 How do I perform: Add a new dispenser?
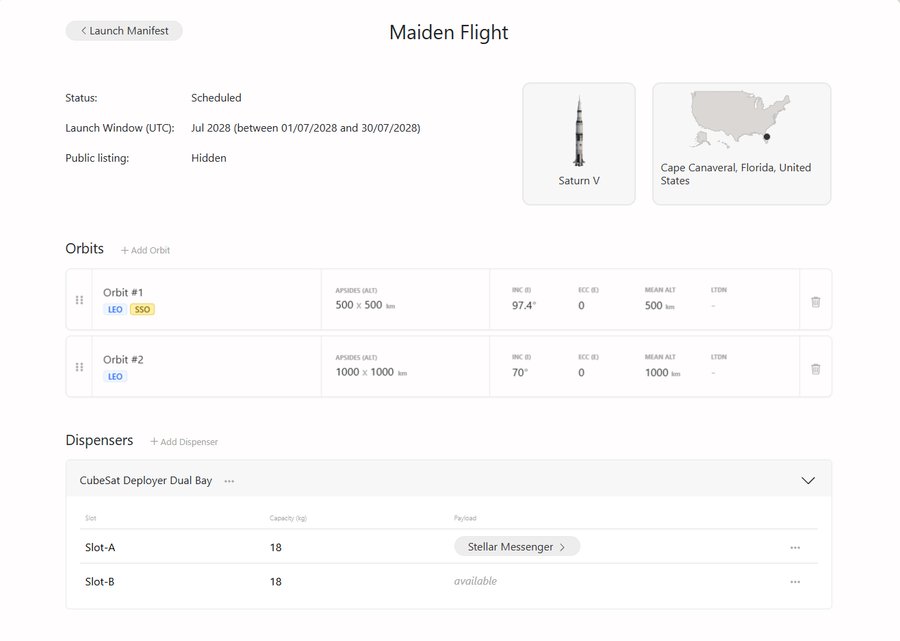184,442
